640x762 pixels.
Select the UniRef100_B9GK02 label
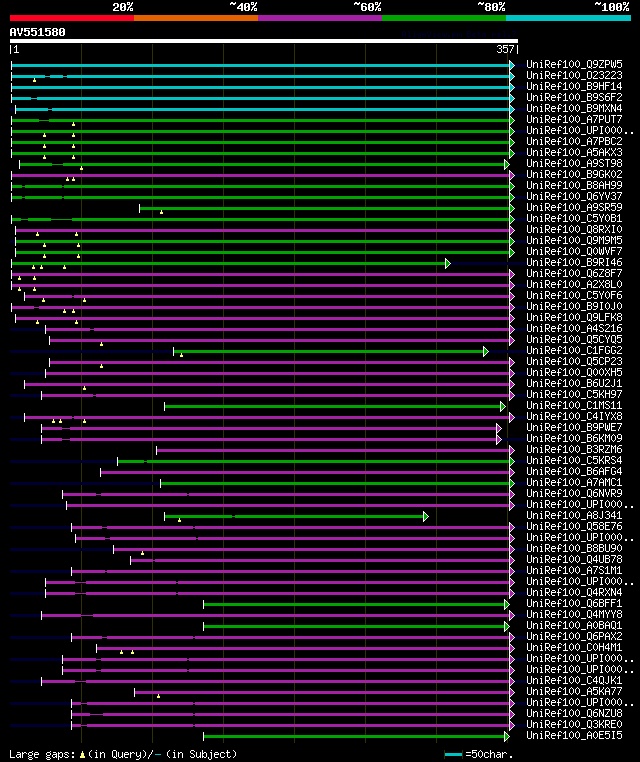coord(574,174)
